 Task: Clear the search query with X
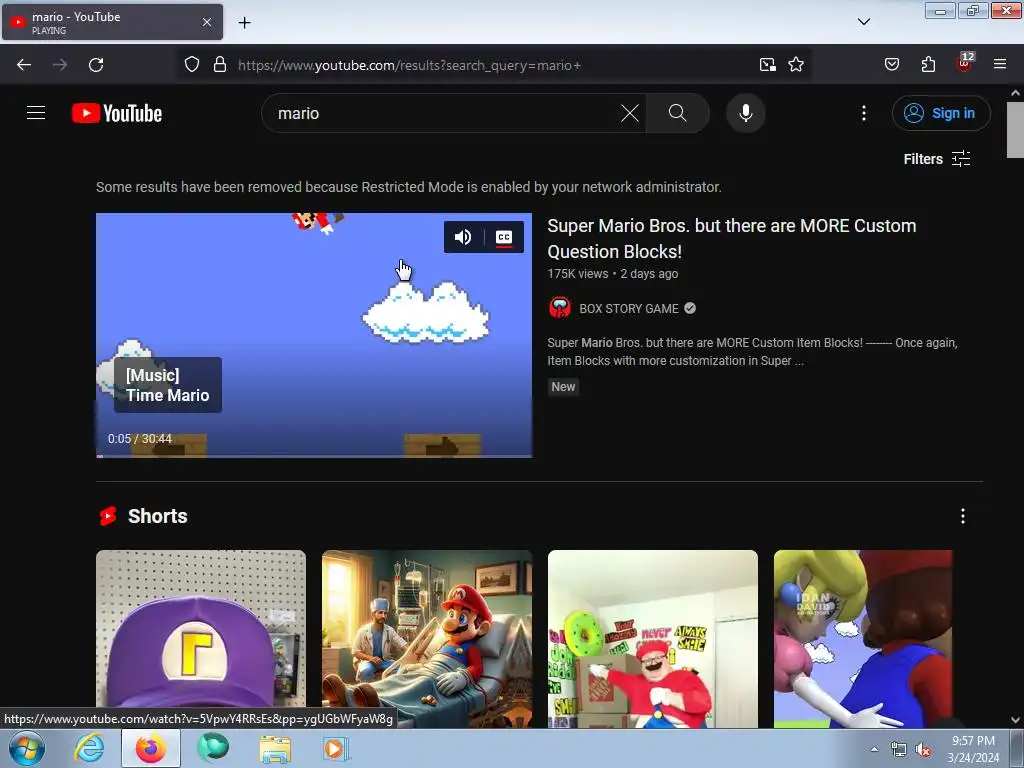coord(630,113)
